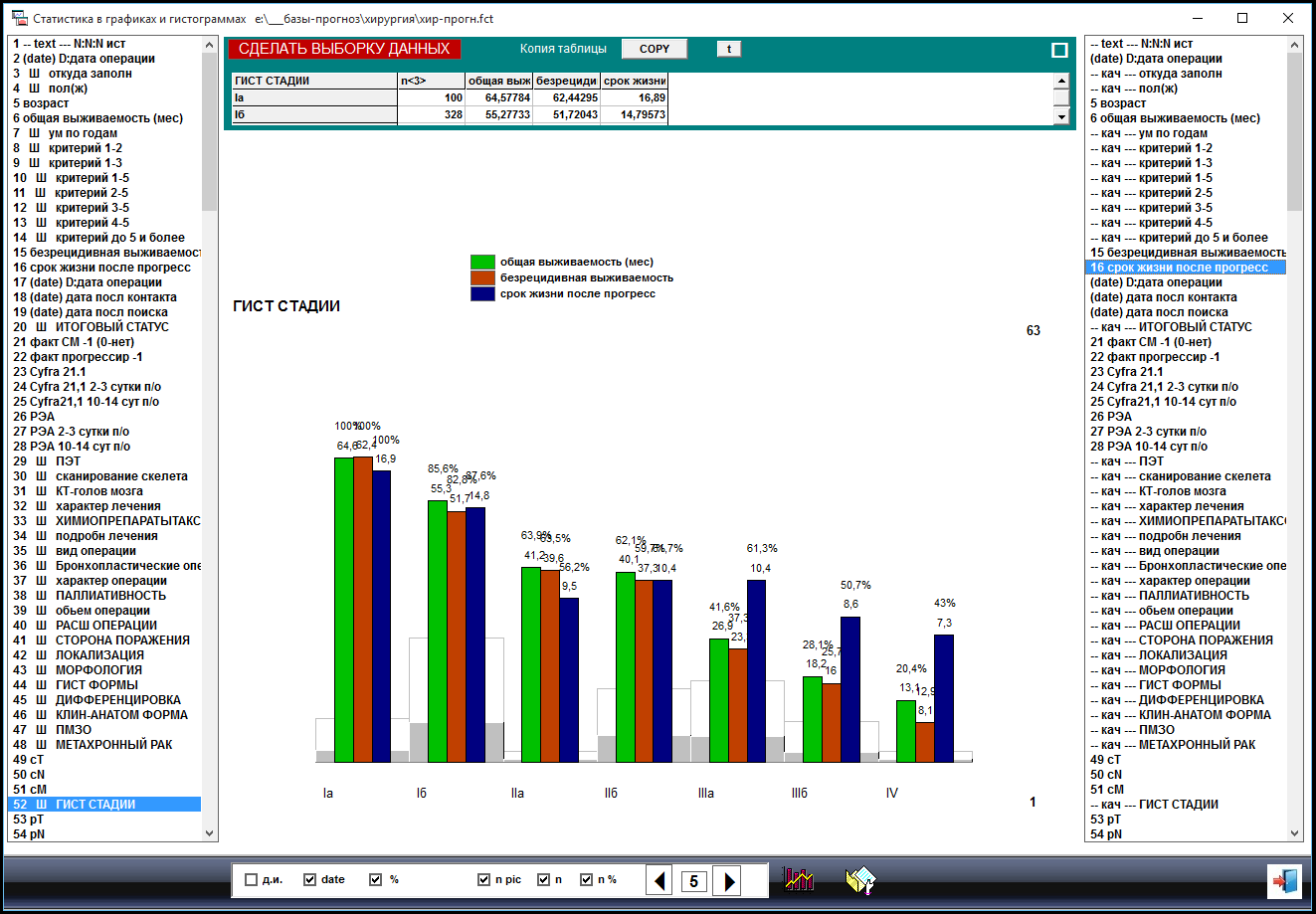This screenshot has width=1316, height=914.
Task: Click the exit door icon
Action: (1282, 881)
